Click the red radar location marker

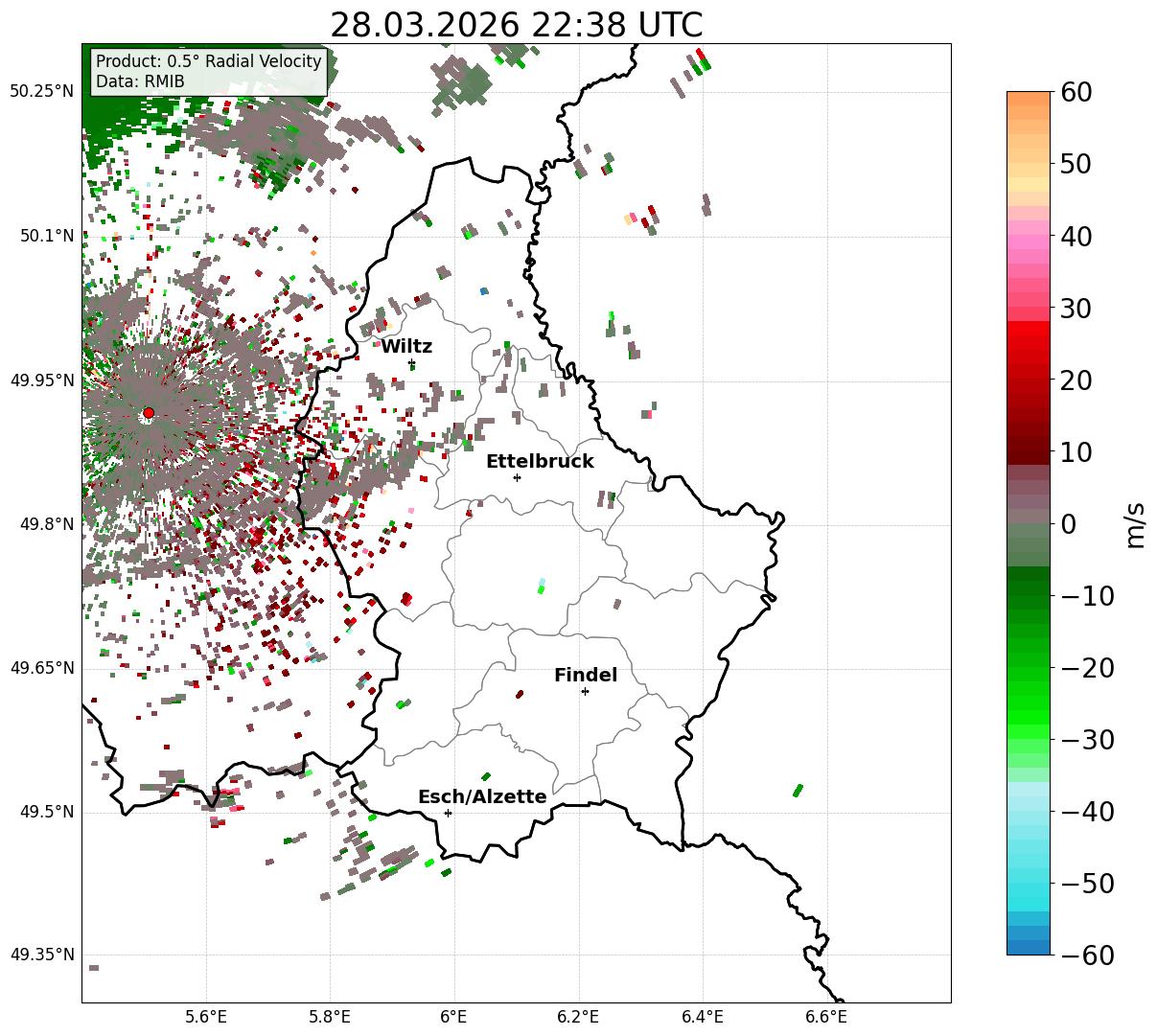pos(149,413)
